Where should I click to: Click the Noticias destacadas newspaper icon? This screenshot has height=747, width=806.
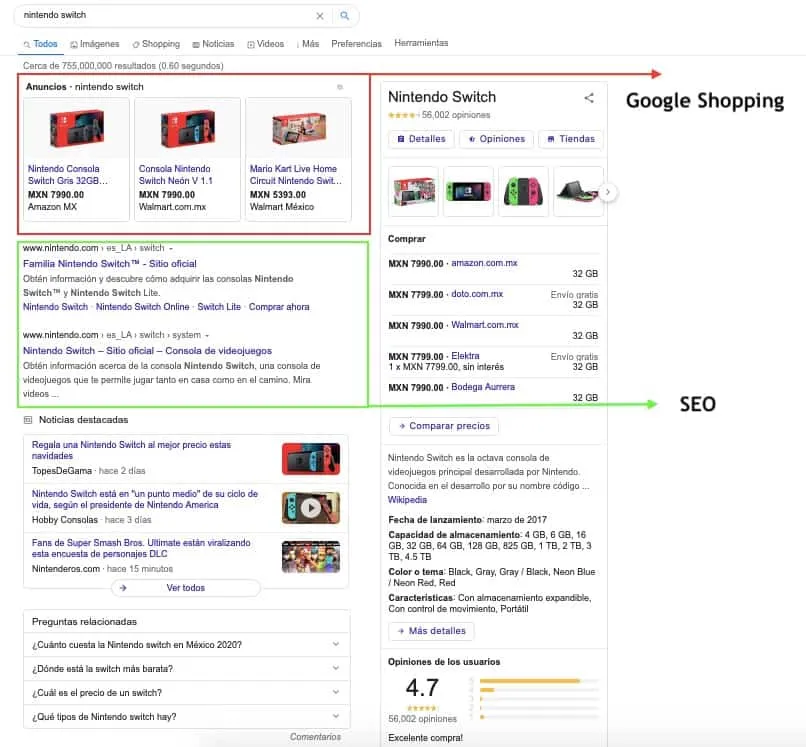[28, 420]
